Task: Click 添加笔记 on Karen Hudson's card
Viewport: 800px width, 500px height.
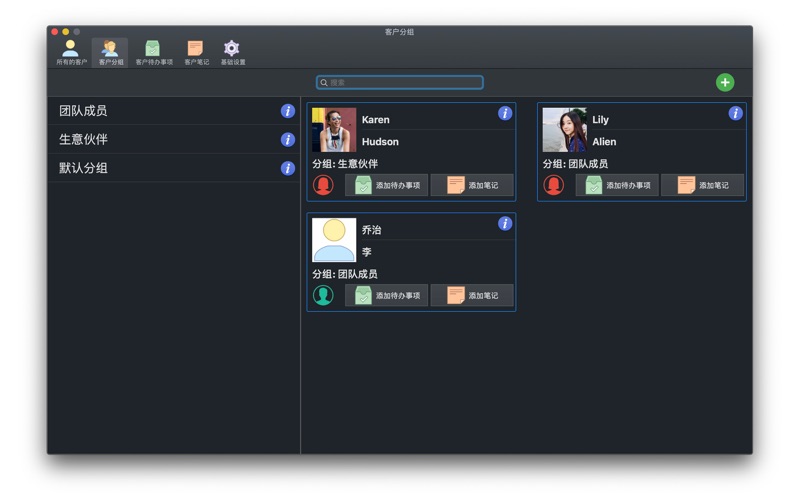Action: click(472, 185)
